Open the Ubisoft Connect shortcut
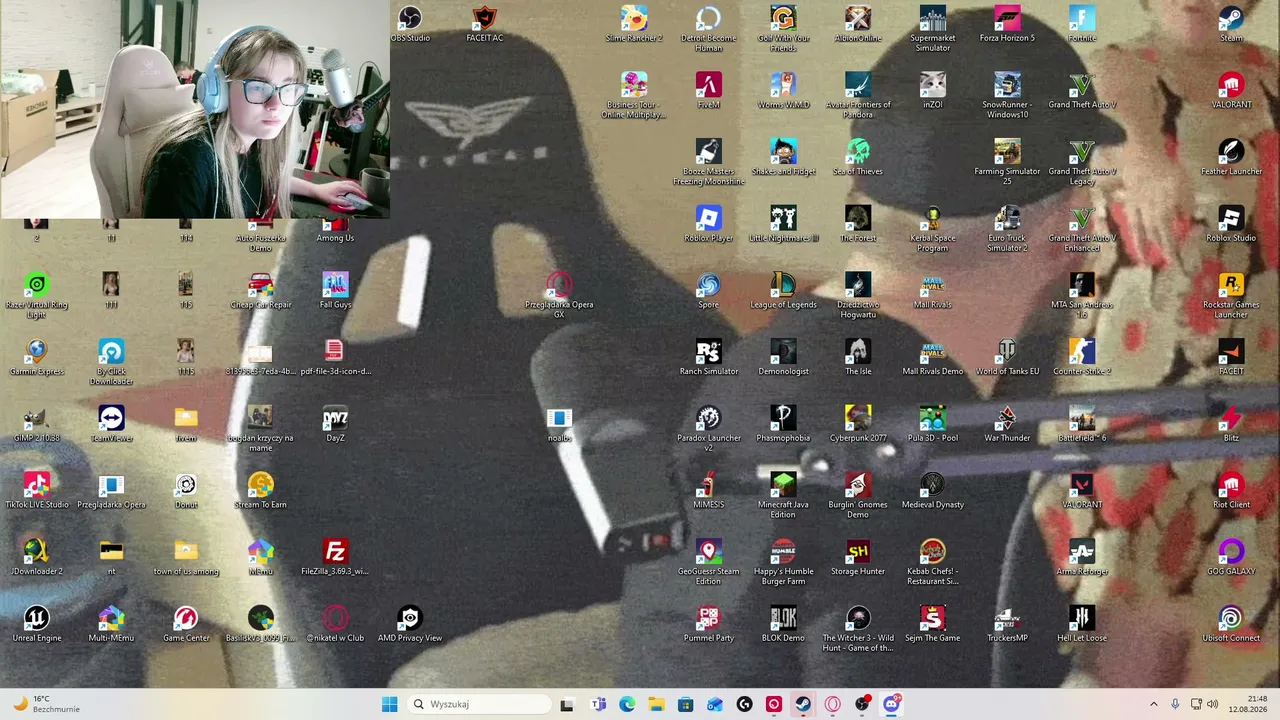The width and height of the screenshot is (1280, 720). (1231, 624)
